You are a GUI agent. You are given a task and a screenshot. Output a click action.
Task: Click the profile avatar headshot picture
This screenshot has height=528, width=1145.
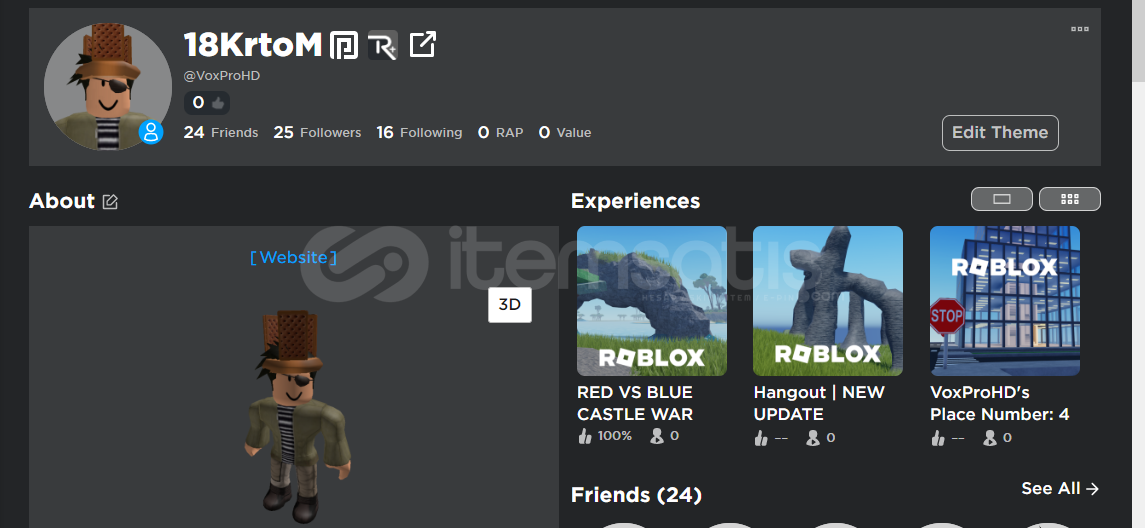[x=107, y=86]
